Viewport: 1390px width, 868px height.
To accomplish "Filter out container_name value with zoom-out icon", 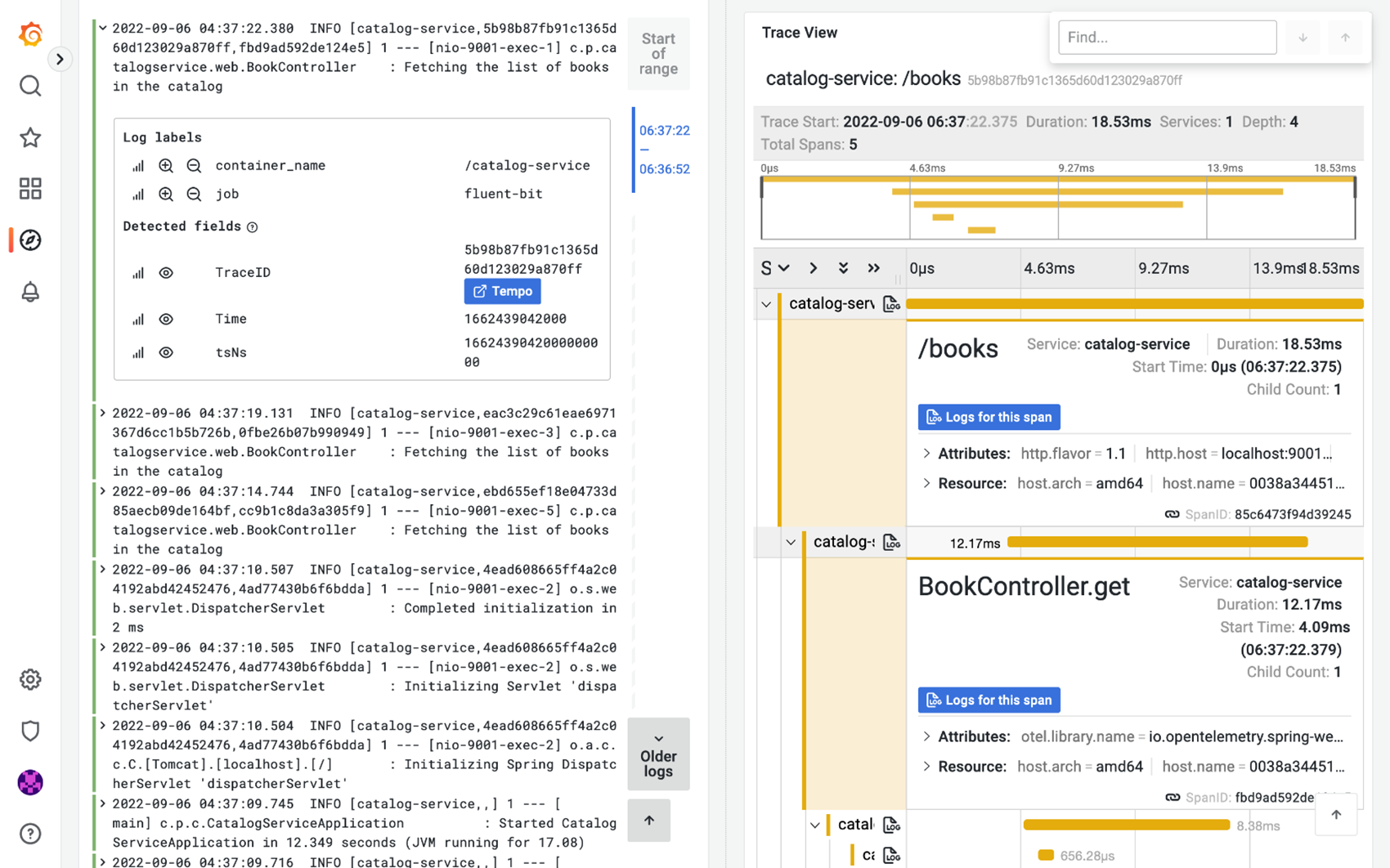I will point(194,166).
